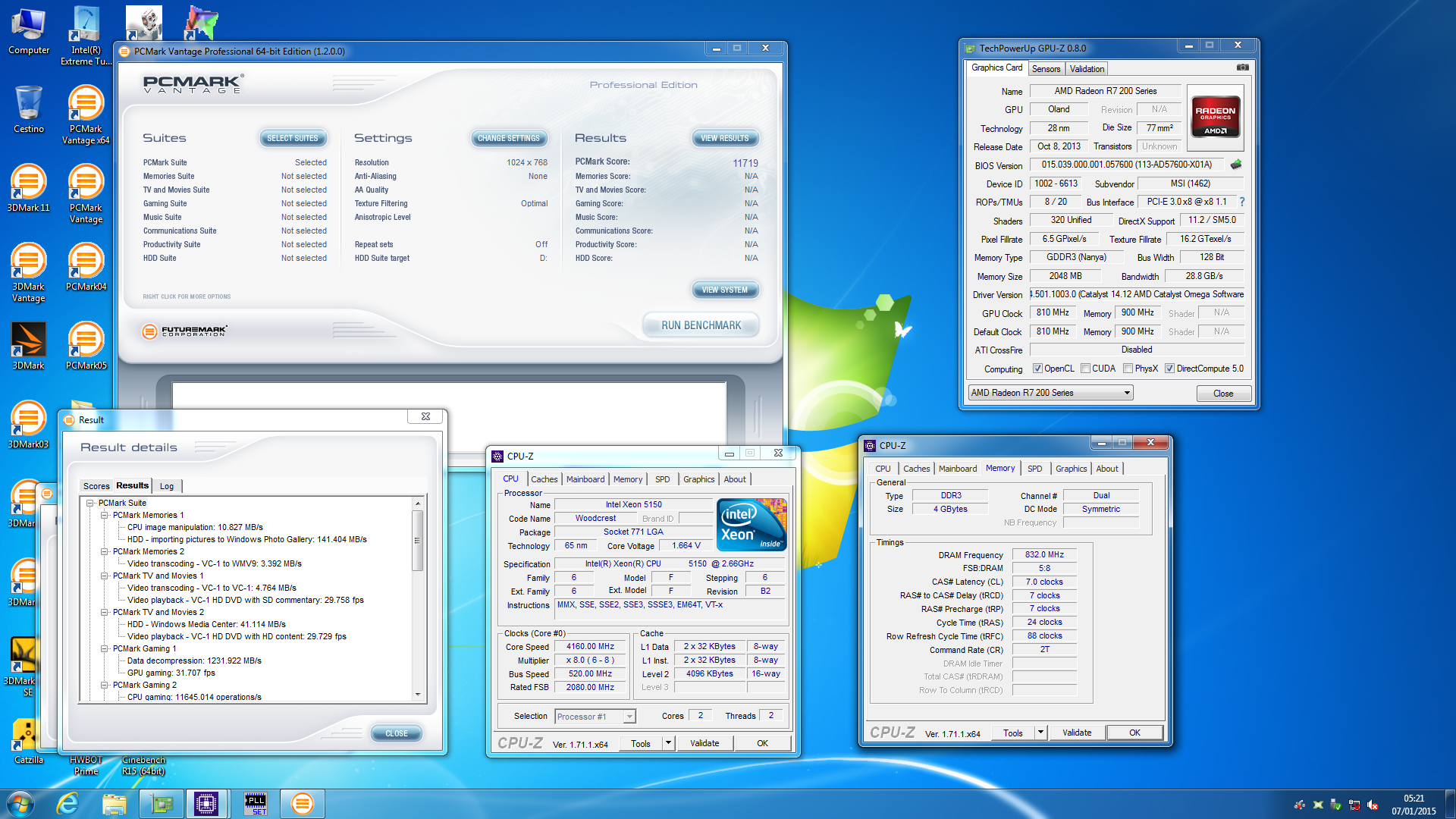This screenshot has height=819, width=1456.
Task: Switch to GPU-Z taskbar icon
Action: tap(162, 804)
